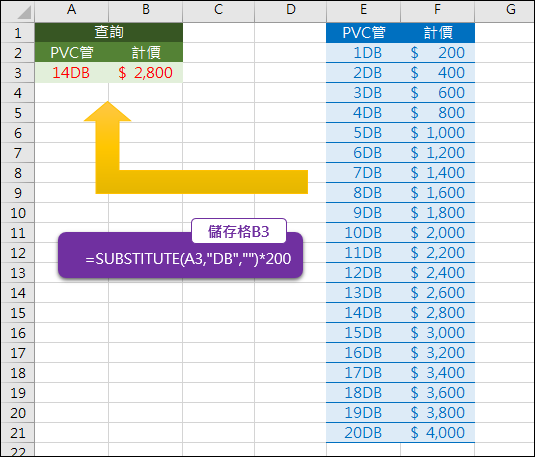Screen dimensions: 535x457
Task: Click cell E15 containing 14DB
Action: point(363,313)
